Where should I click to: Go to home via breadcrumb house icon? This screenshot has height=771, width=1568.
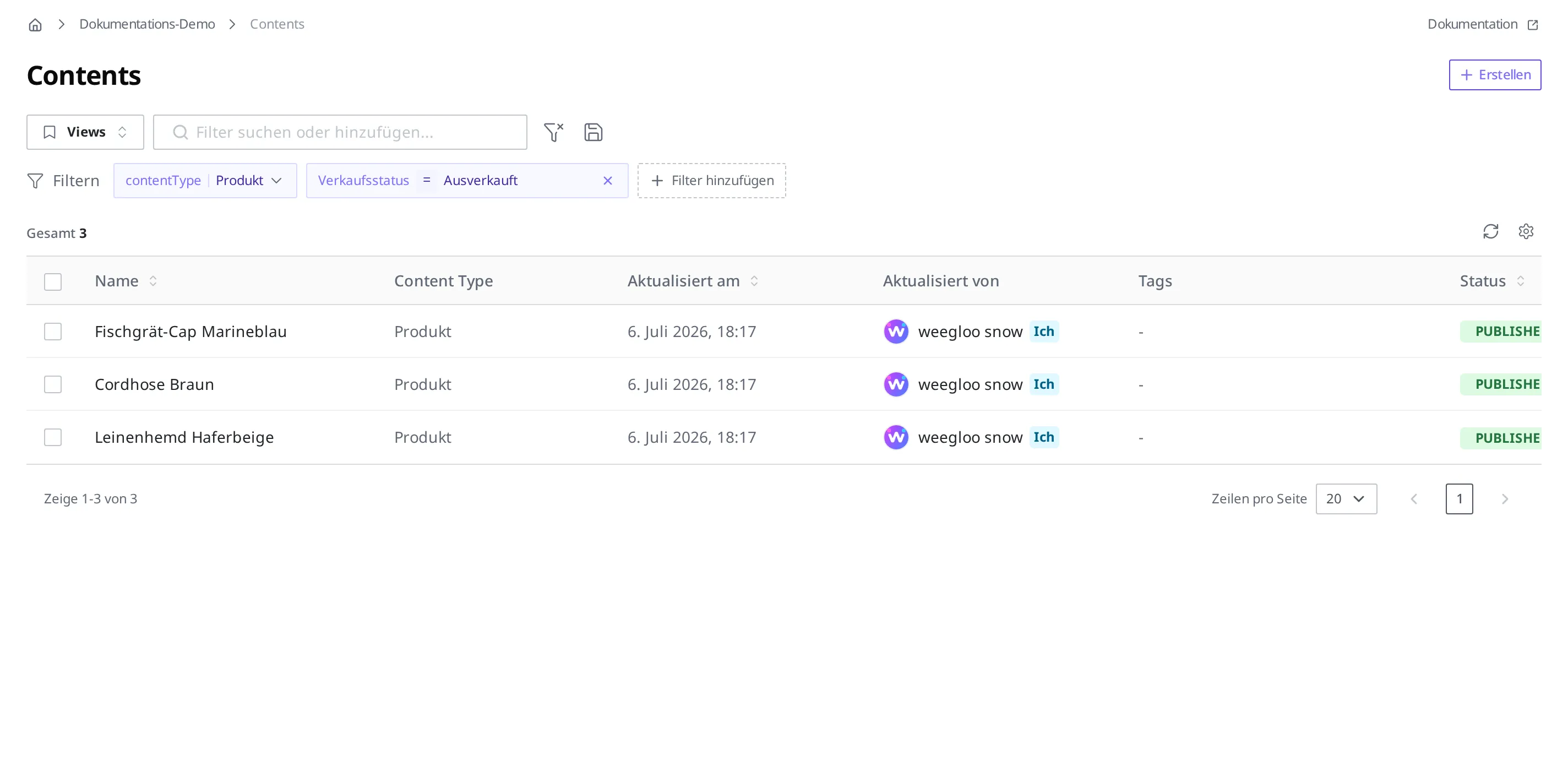pyautogui.click(x=35, y=24)
